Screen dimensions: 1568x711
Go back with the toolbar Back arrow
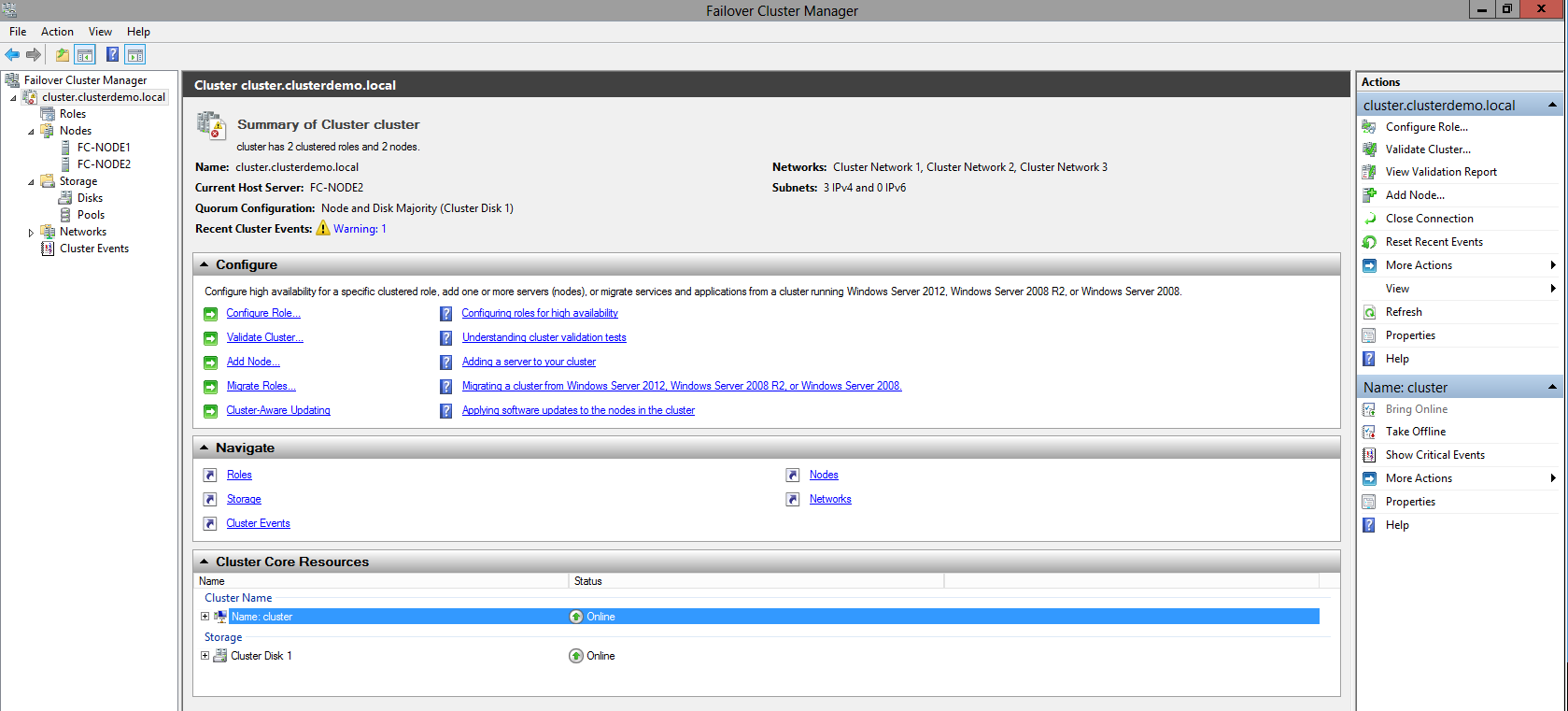12,54
